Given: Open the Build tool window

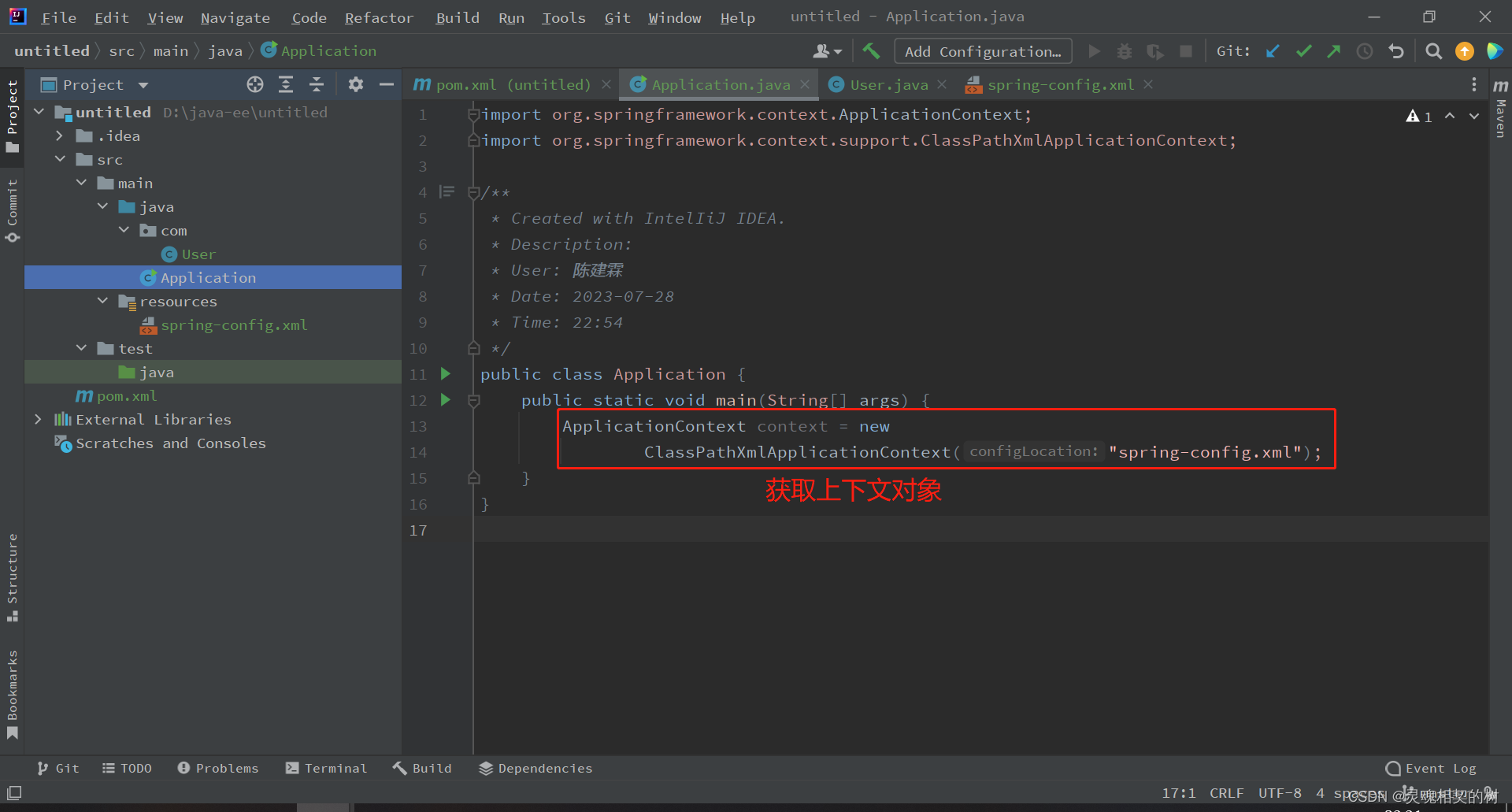Looking at the screenshot, I should [x=422, y=768].
